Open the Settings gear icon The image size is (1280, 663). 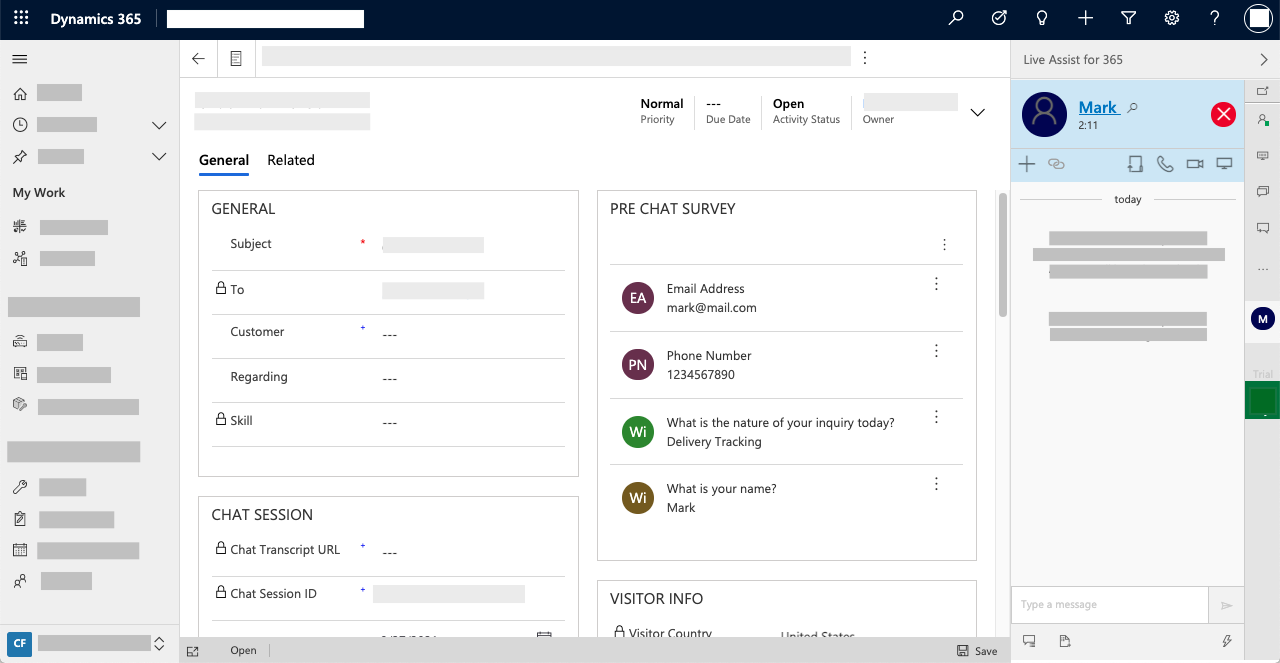pyautogui.click(x=1172, y=18)
